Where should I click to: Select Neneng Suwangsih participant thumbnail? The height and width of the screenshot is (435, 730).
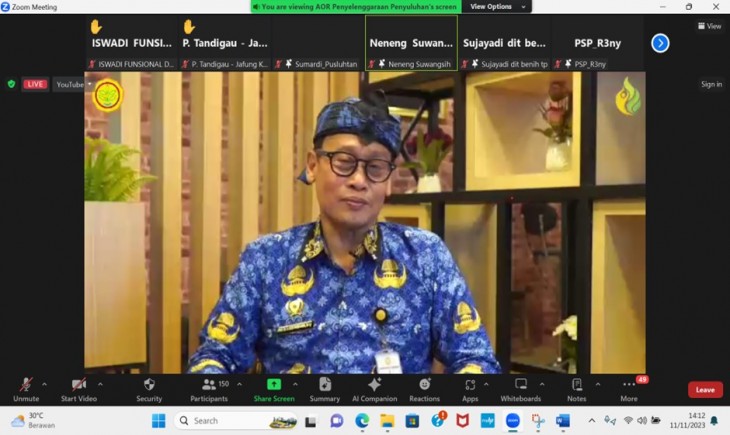[x=411, y=43]
